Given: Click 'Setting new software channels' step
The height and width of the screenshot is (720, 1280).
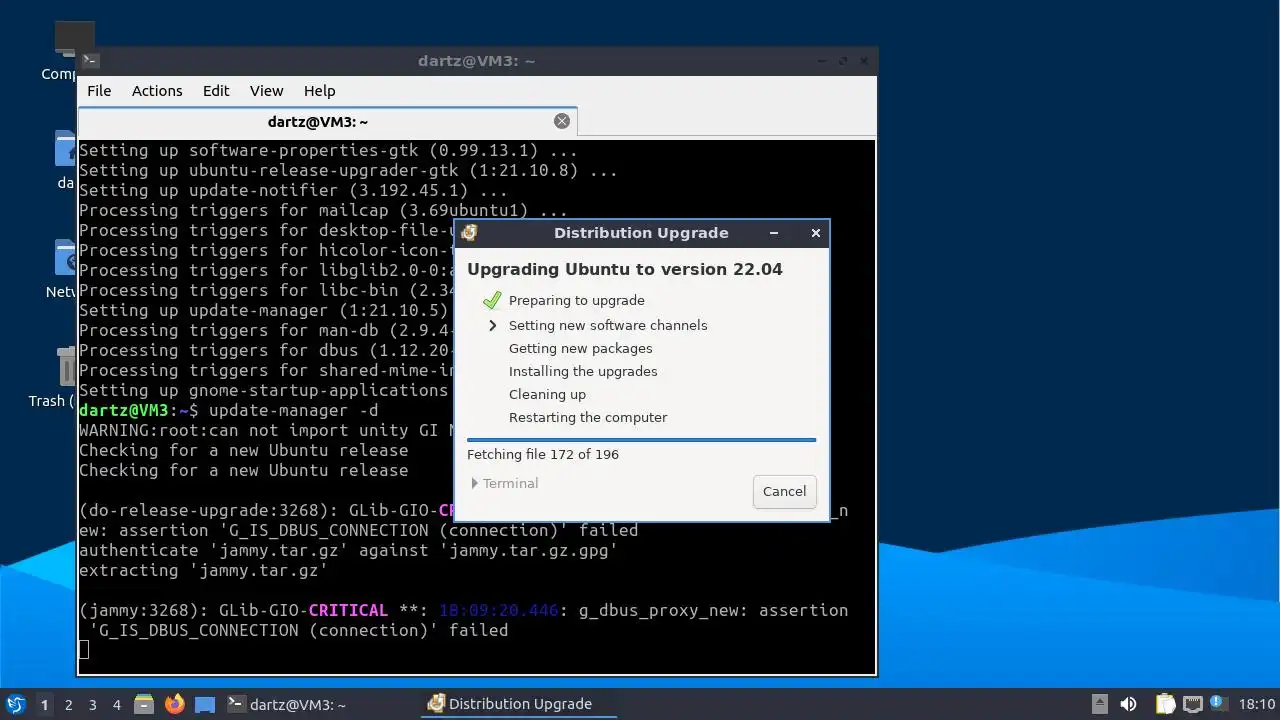Looking at the screenshot, I should pos(607,325).
